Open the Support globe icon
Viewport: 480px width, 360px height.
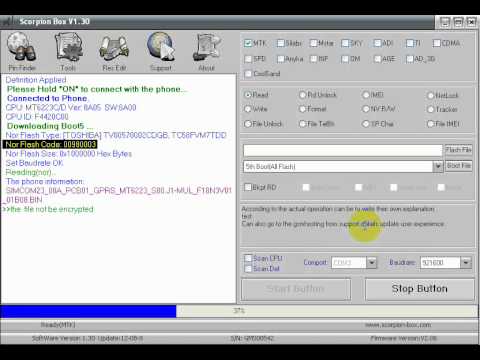161,51
